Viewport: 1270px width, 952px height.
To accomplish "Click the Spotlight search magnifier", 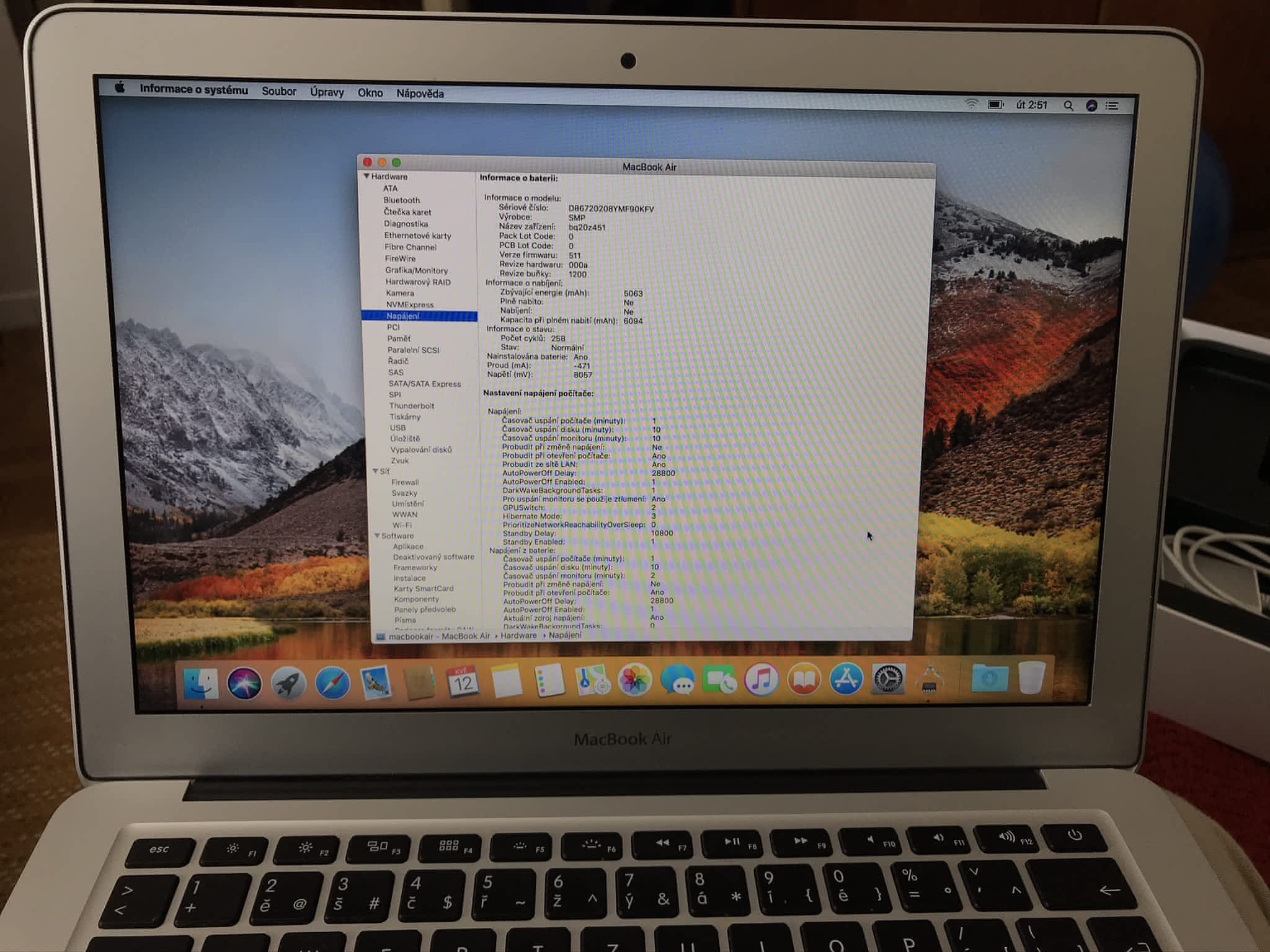I will tap(1068, 106).
